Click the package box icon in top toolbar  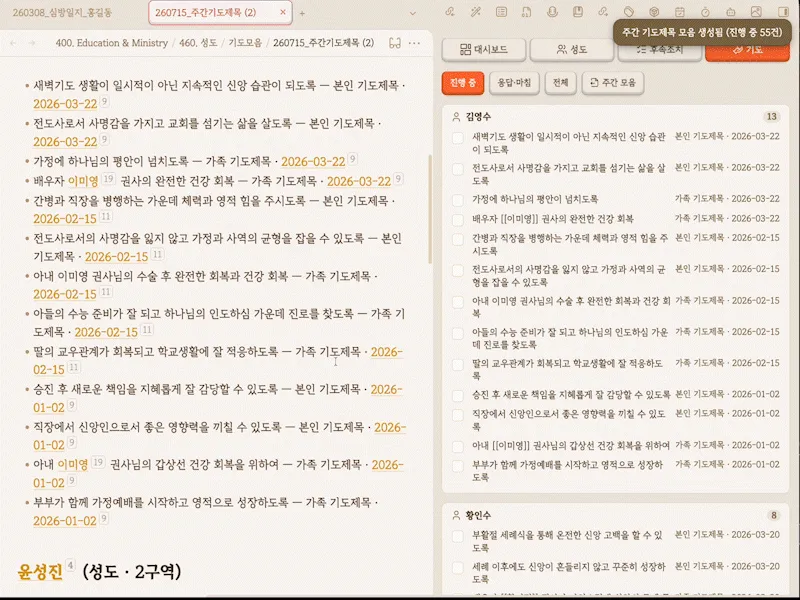point(654,12)
